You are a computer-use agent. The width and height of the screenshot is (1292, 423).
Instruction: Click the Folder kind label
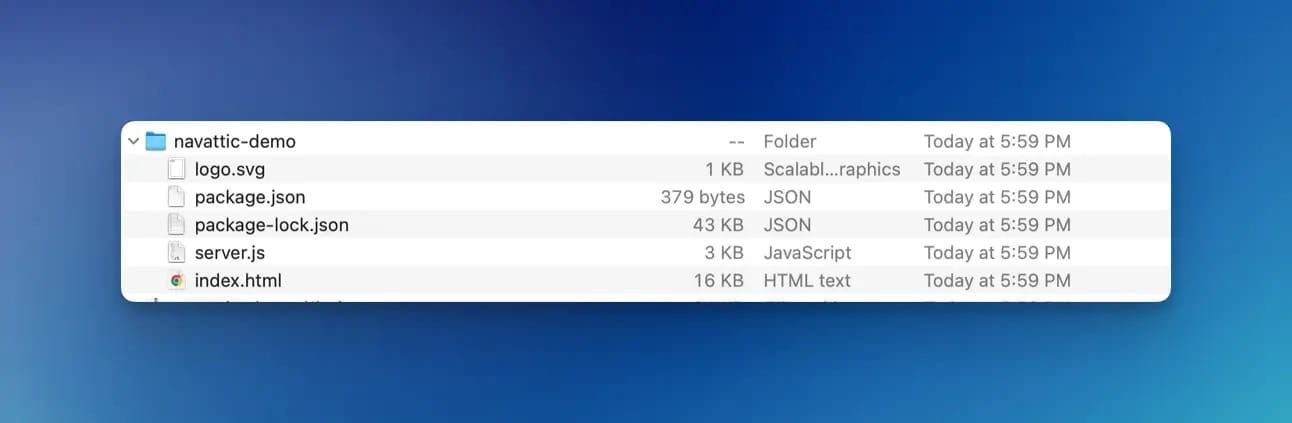790,142
